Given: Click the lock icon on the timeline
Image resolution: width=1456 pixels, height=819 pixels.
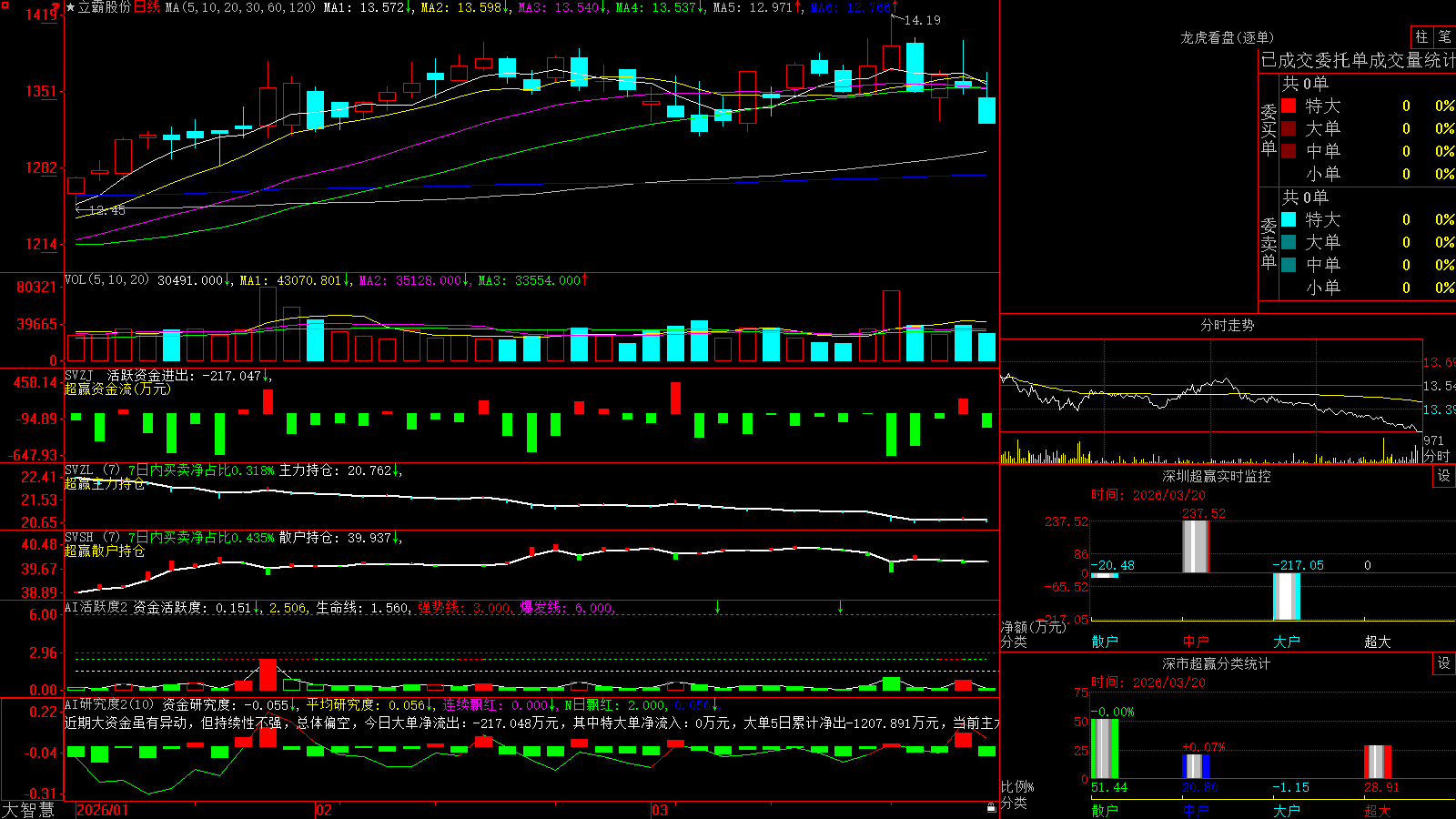Looking at the screenshot, I should click(x=991, y=808).
